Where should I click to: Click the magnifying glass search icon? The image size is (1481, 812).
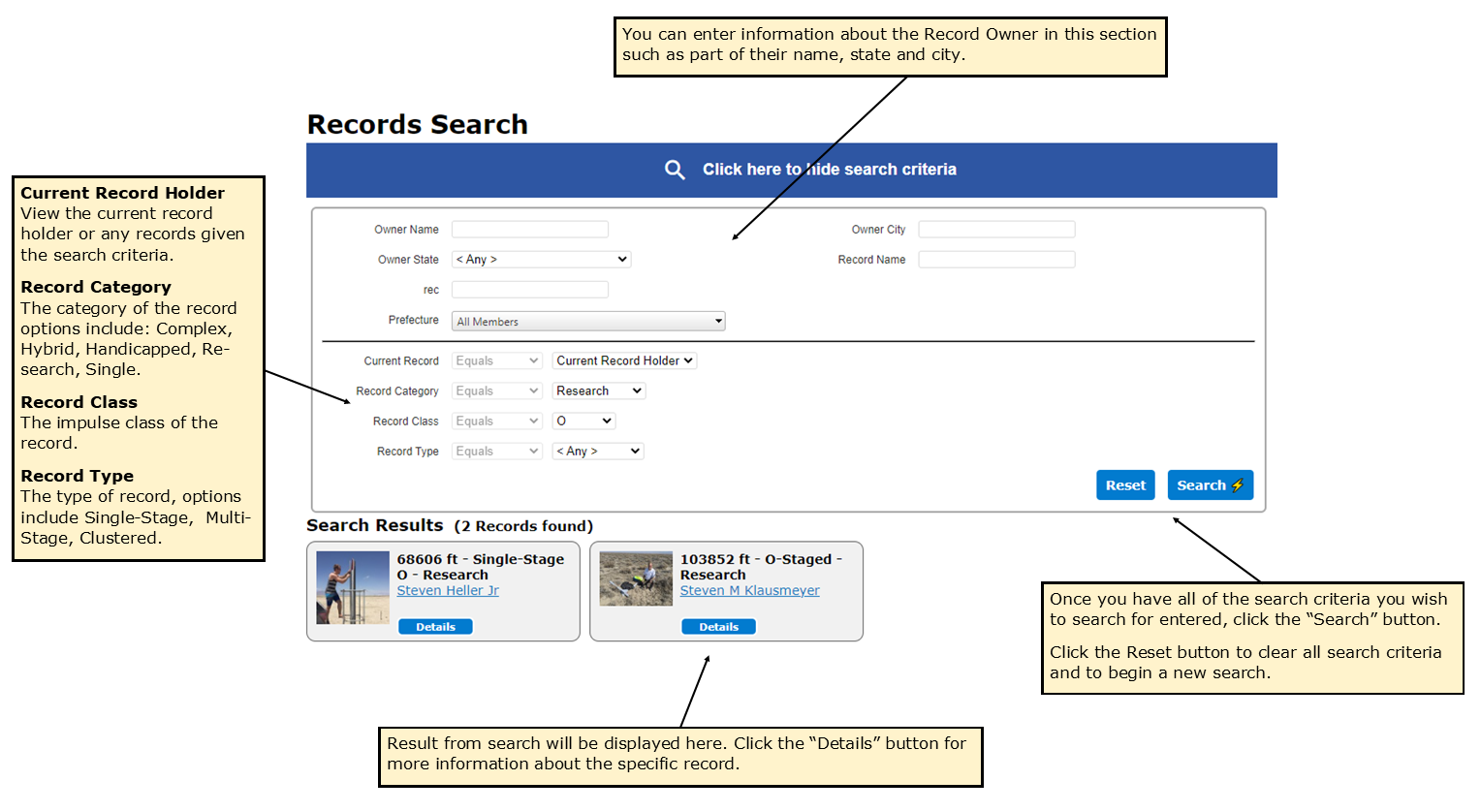tap(676, 169)
